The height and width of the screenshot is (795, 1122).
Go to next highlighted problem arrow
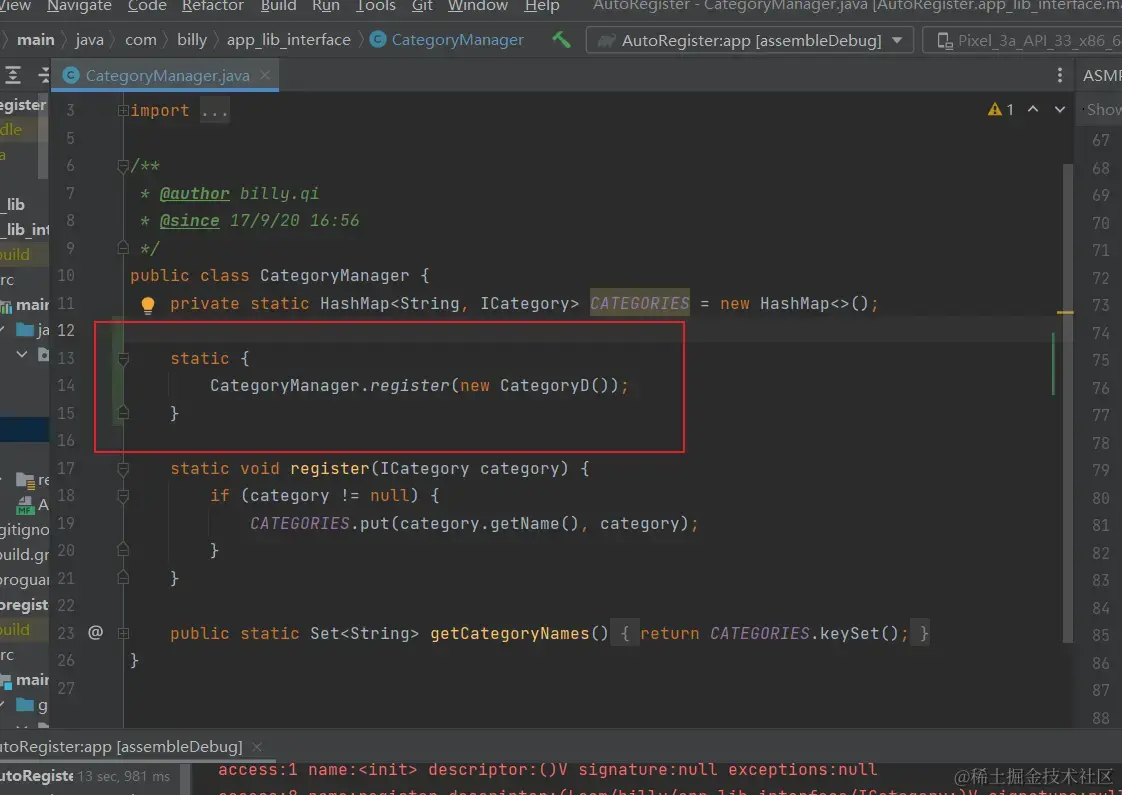[x=1060, y=109]
